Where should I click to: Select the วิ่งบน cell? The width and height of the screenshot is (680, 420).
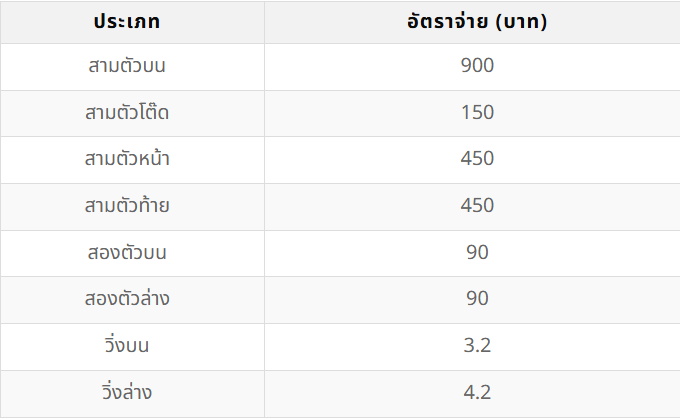(x=127, y=346)
